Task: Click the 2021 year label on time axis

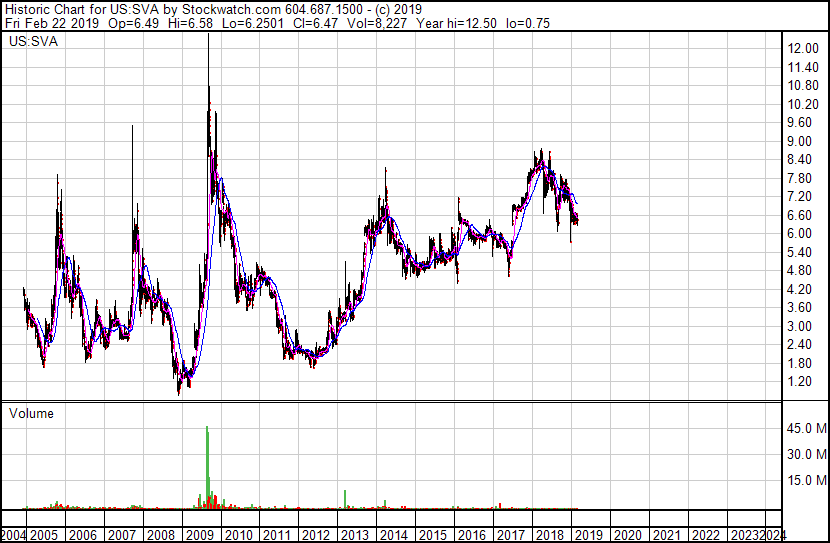Action: [x=667, y=535]
